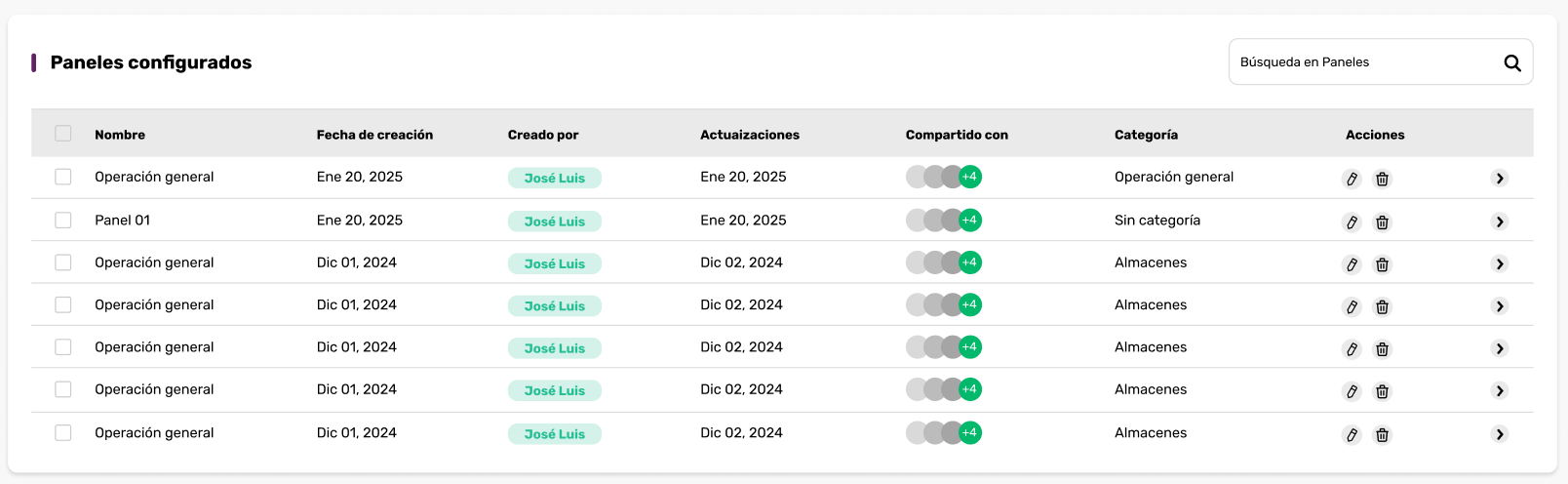Focus the Búsqueda en Paneles search field

click(x=1365, y=62)
